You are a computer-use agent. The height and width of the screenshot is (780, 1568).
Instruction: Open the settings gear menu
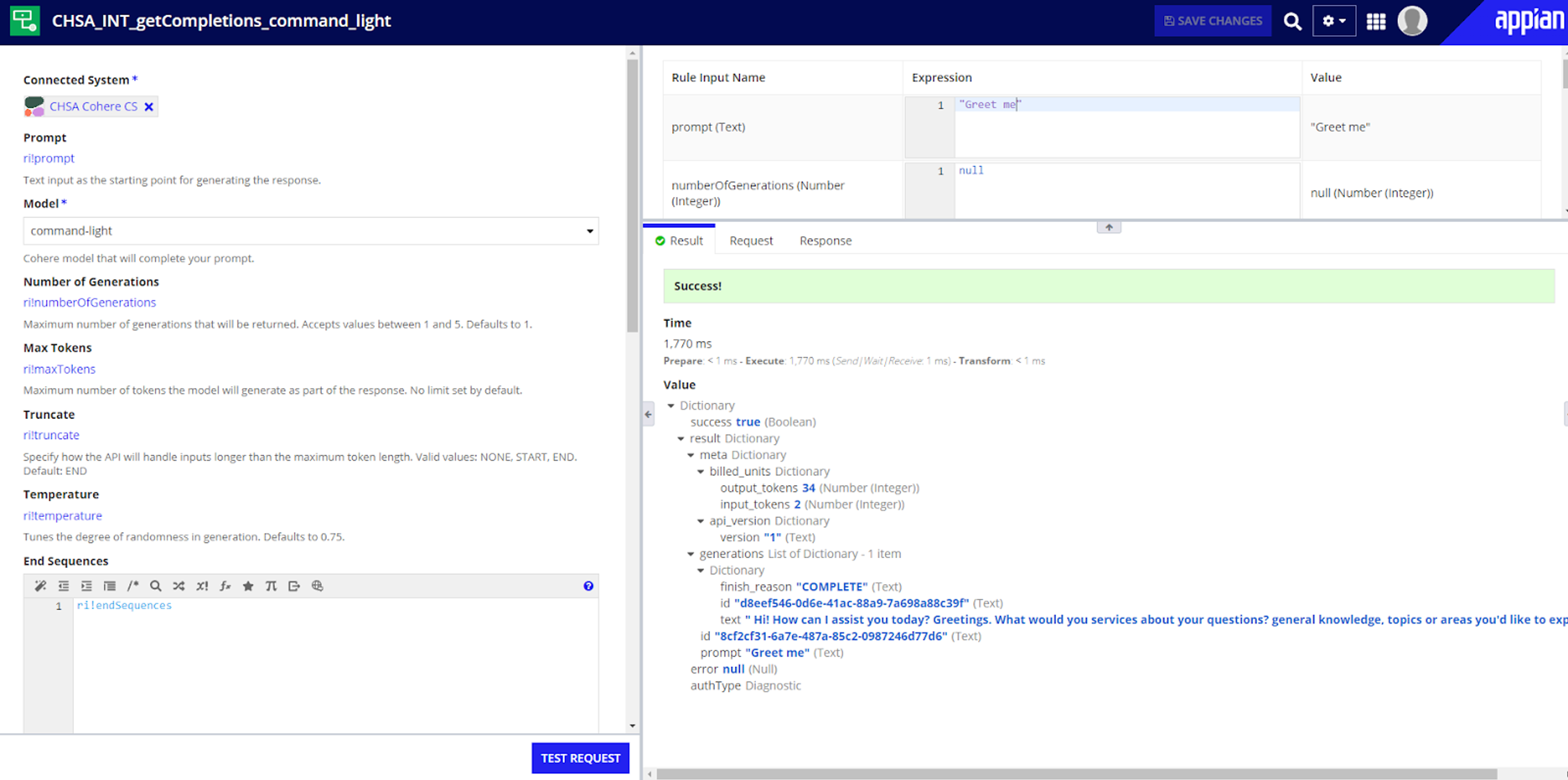pos(1334,21)
